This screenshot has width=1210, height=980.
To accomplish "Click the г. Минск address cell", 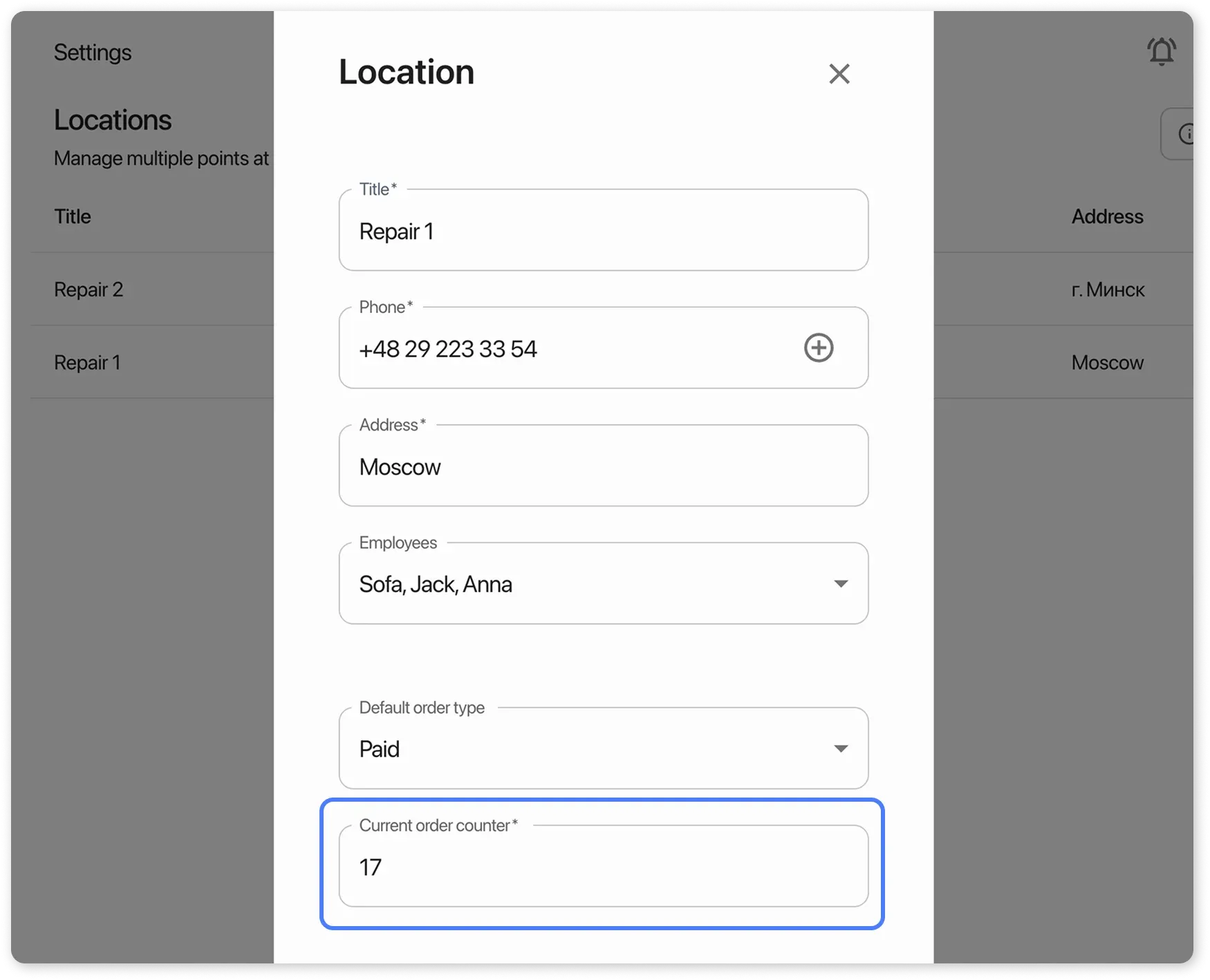I will [1107, 290].
